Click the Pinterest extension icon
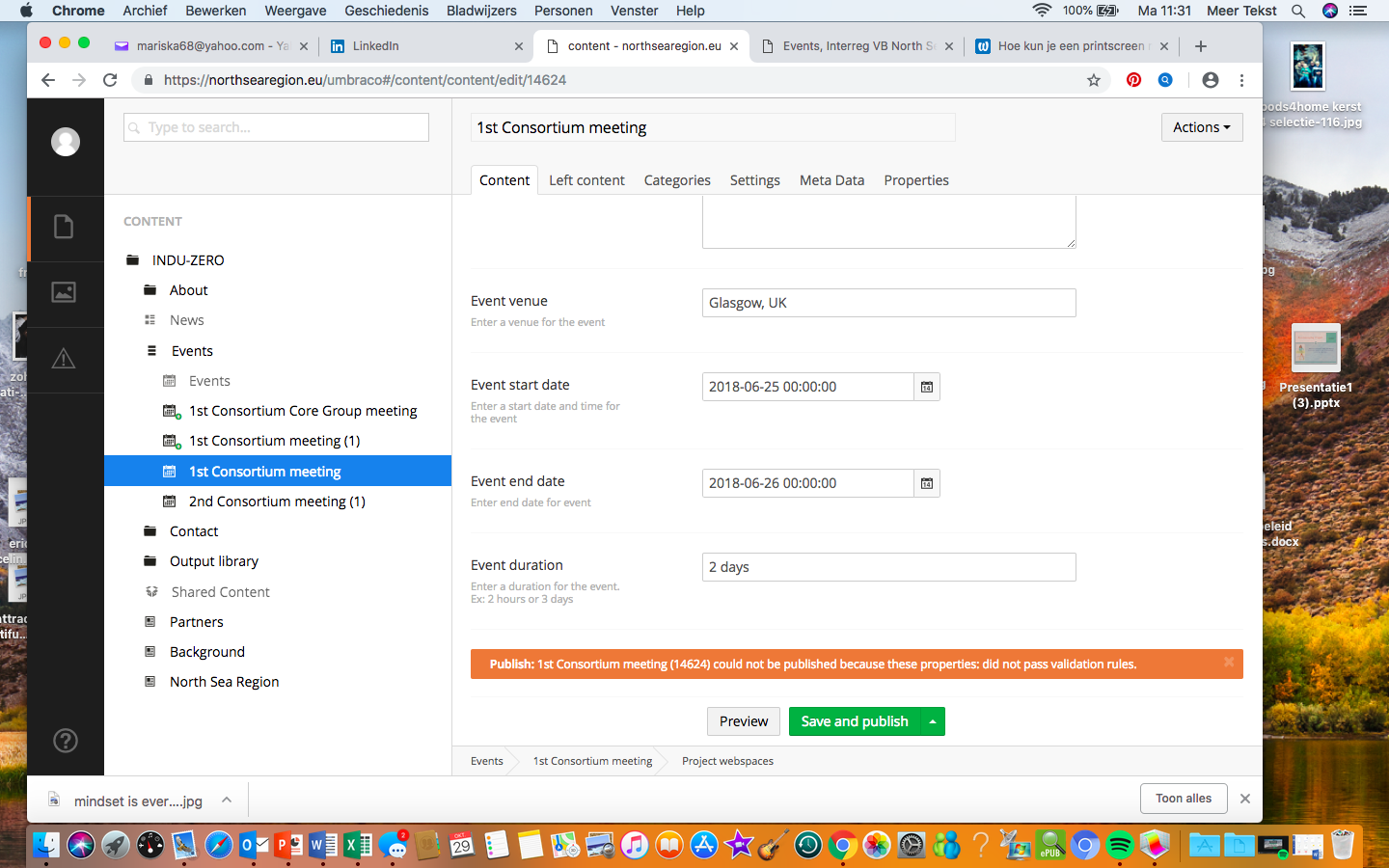Image resolution: width=1389 pixels, height=868 pixels. [x=1133, y=80]
